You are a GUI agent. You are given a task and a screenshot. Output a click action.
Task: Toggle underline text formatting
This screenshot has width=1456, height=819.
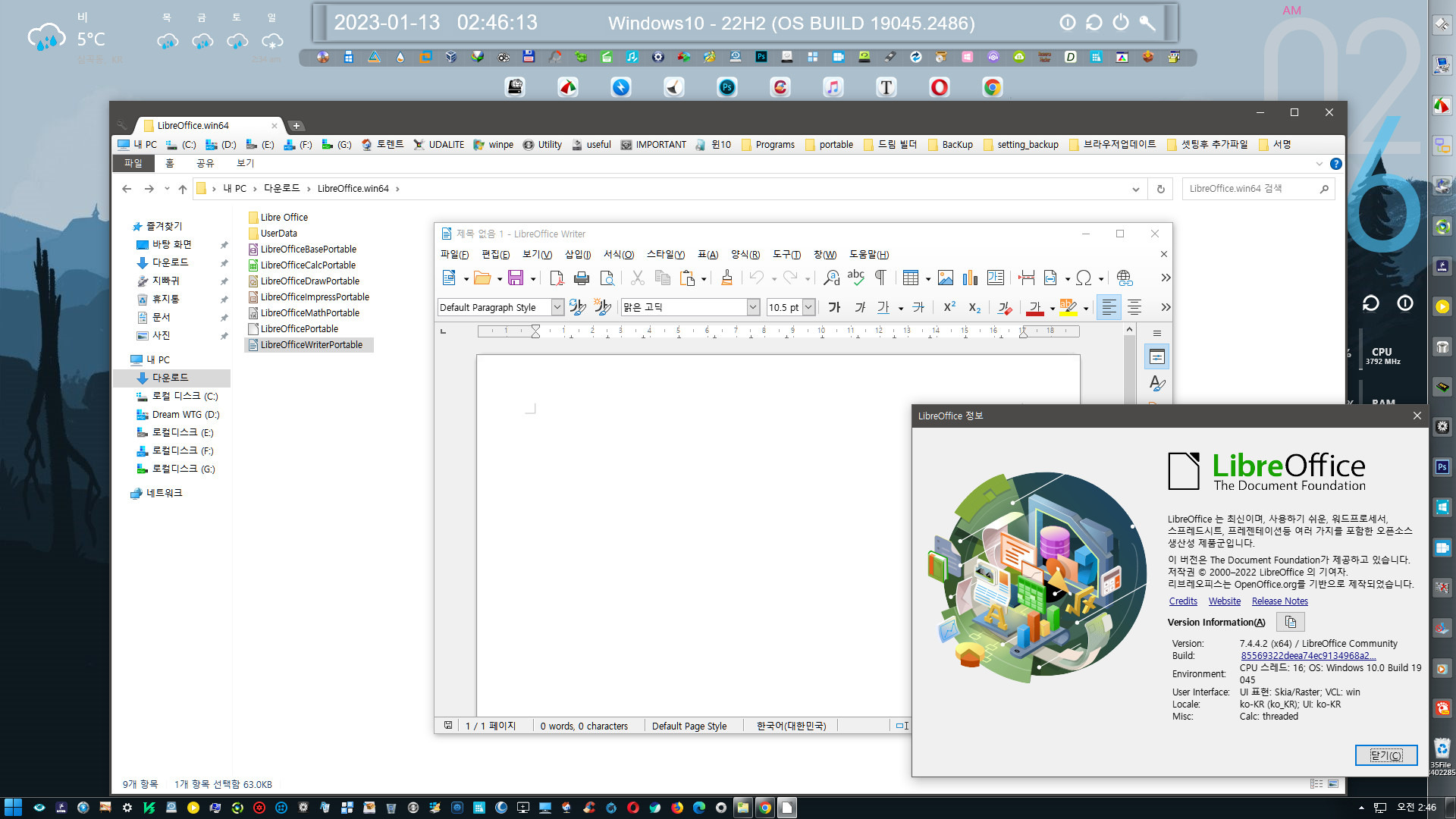pyautogui.click(x=883, y=307)
